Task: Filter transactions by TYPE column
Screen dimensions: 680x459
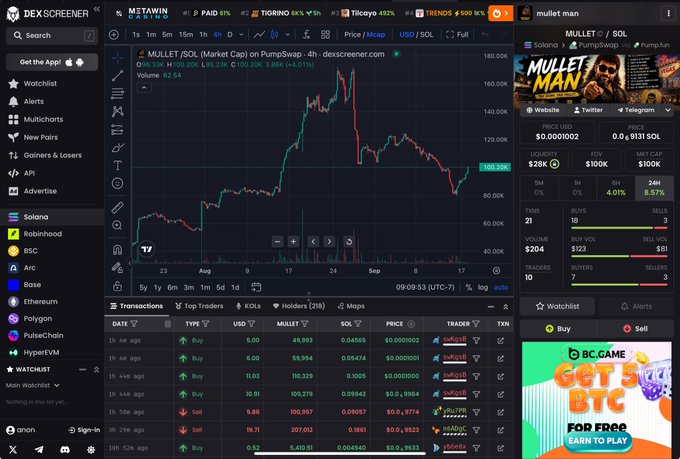Action: [206, 324]
